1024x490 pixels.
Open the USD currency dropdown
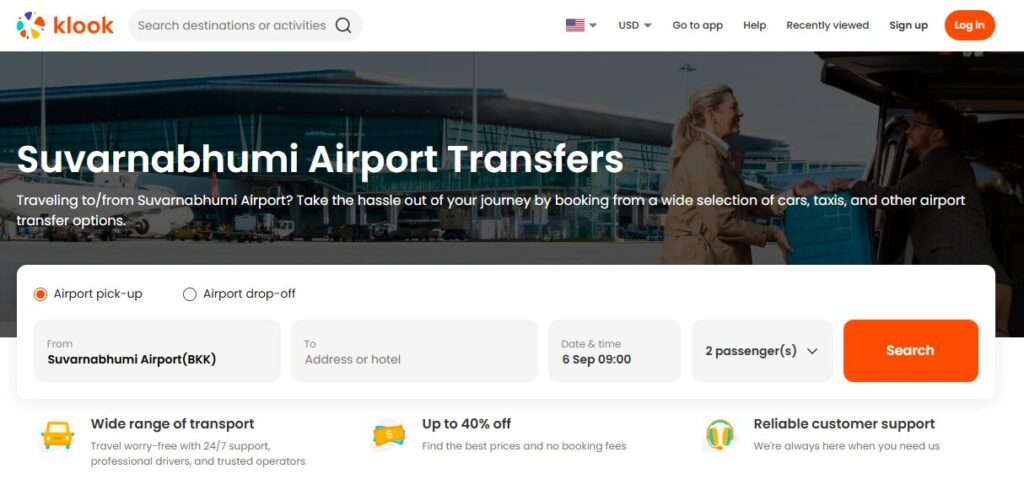635,25
